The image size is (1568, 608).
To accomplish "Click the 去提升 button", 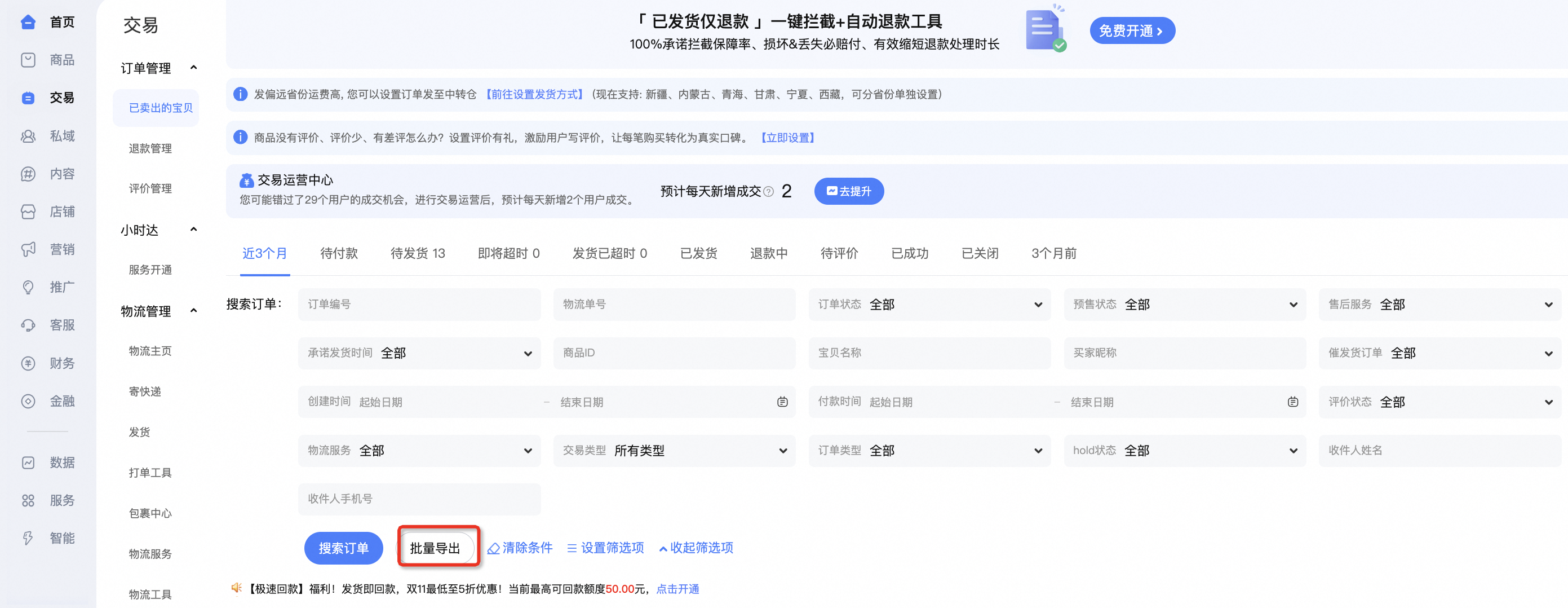I will [x=848, y=191].
